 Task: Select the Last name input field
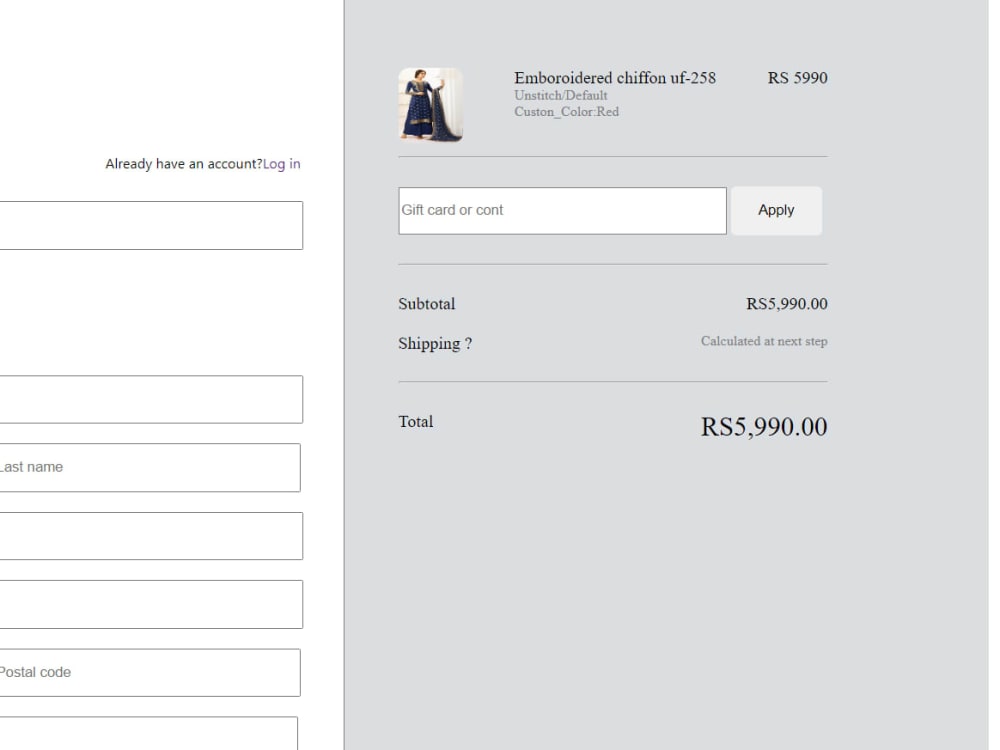(150, 467)
